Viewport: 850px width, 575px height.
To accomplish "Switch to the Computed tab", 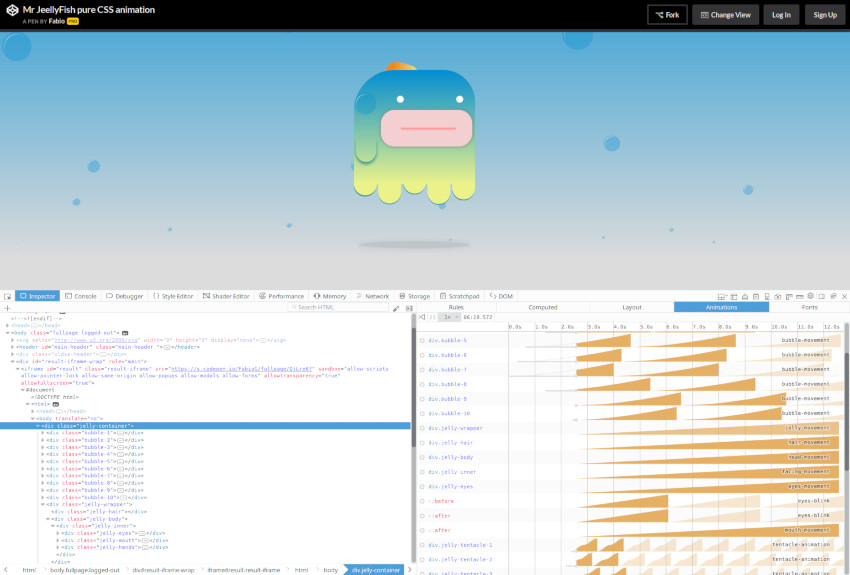I will pyautogui.click(x=542, y=307).
